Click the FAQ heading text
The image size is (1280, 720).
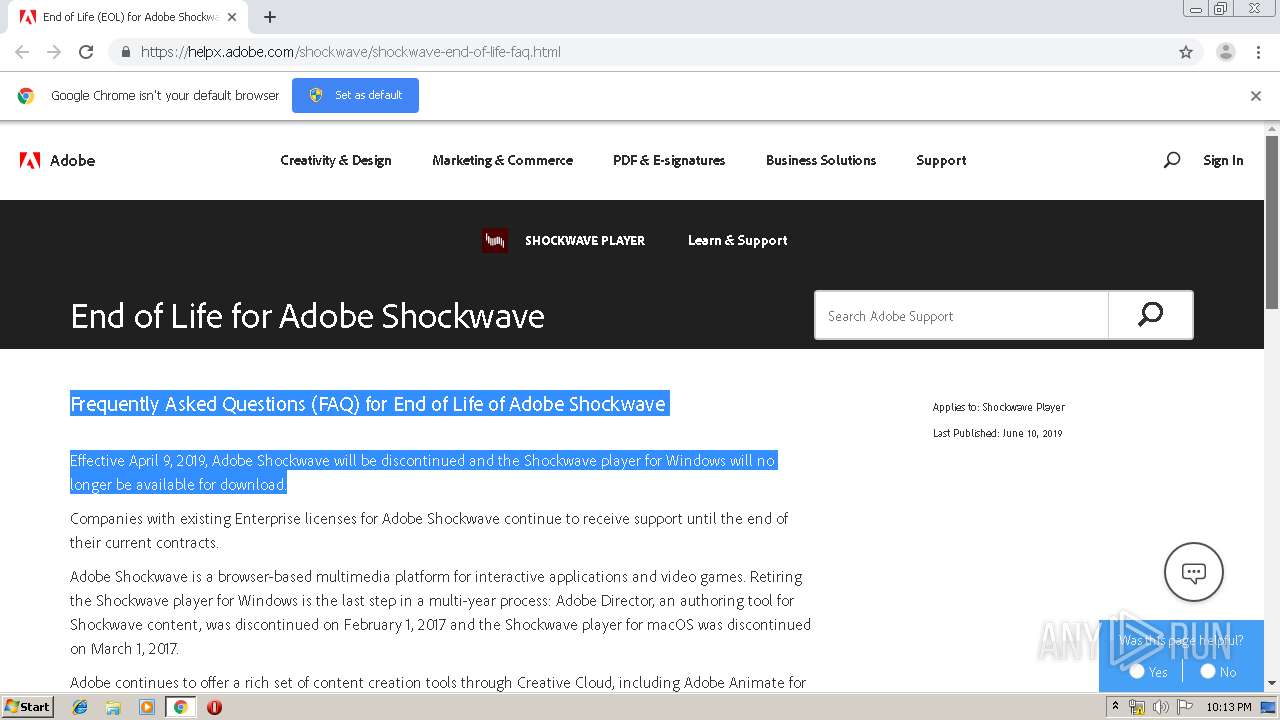(368, 404)
